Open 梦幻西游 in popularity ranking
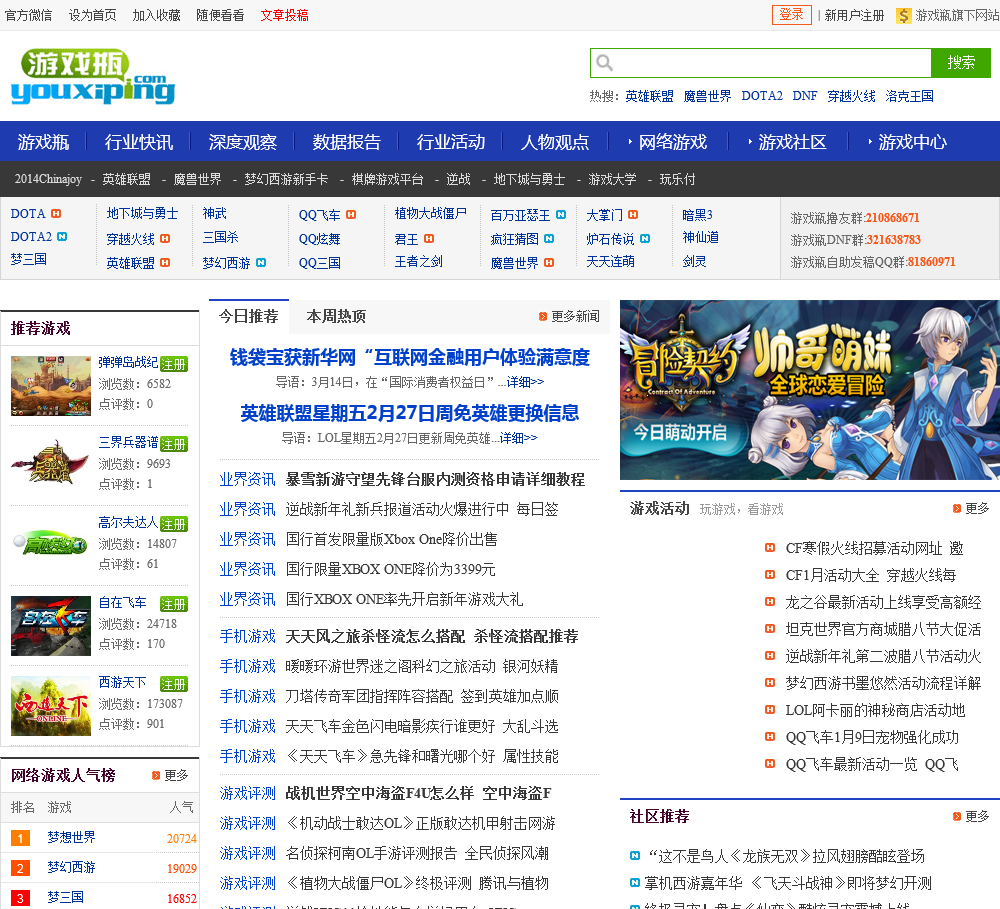 click(x=71, y=868)
